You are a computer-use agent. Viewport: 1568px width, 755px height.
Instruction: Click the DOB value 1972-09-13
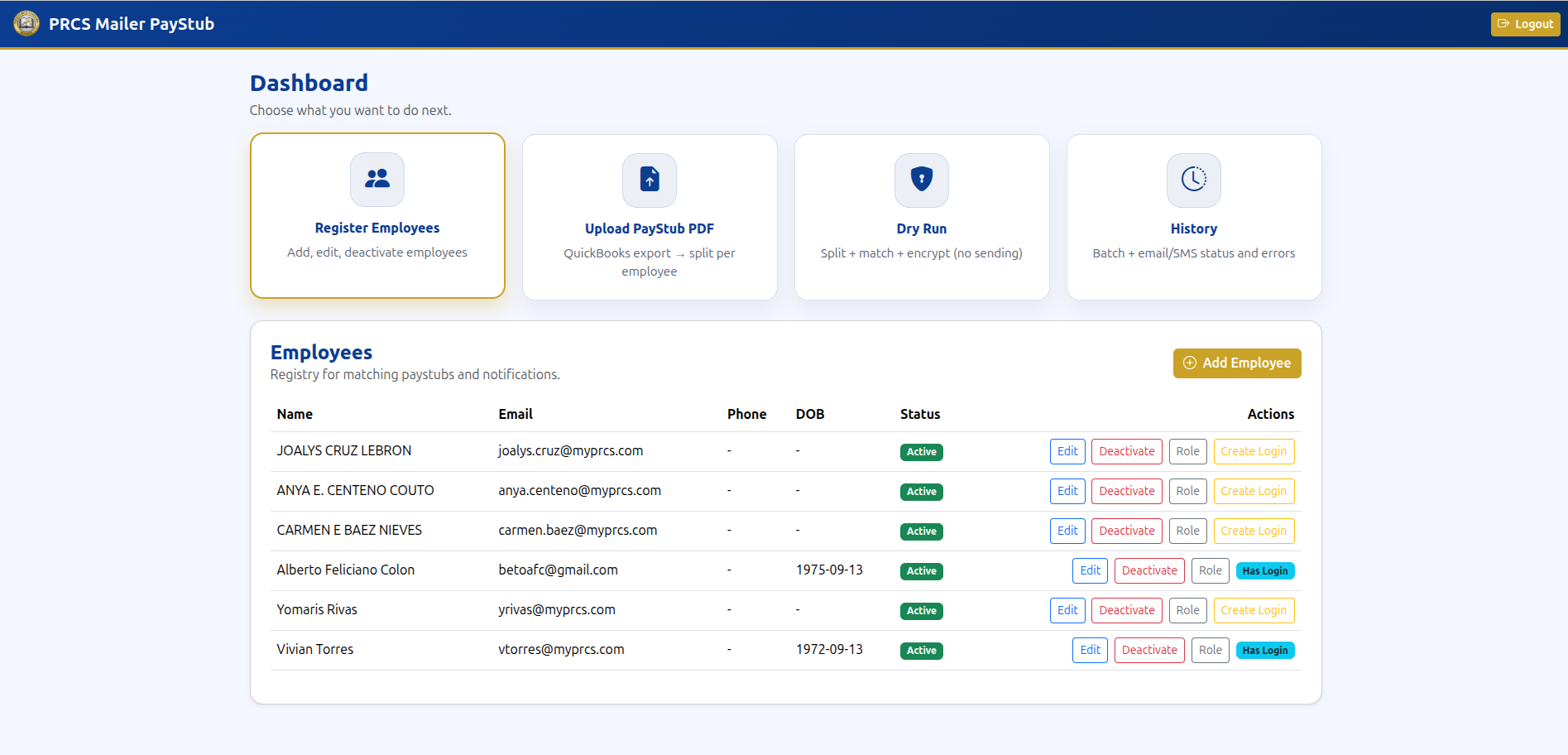tap(829, 649)
